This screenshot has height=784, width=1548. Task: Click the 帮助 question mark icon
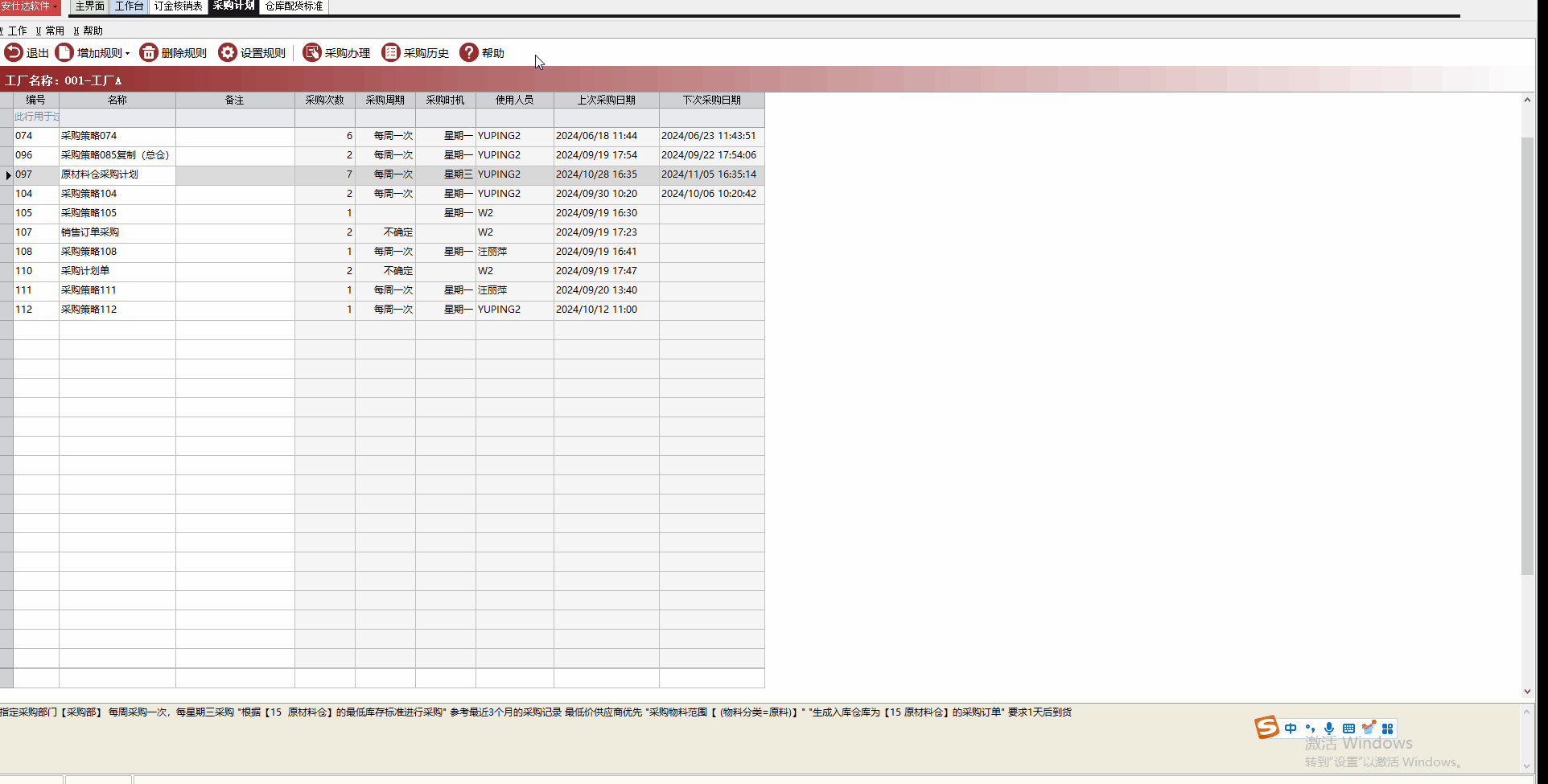pos(469,52)
